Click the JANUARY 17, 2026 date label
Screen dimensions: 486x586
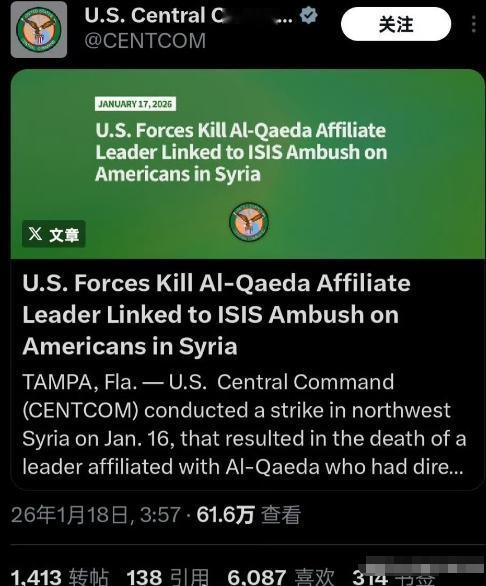pos(135,104)
